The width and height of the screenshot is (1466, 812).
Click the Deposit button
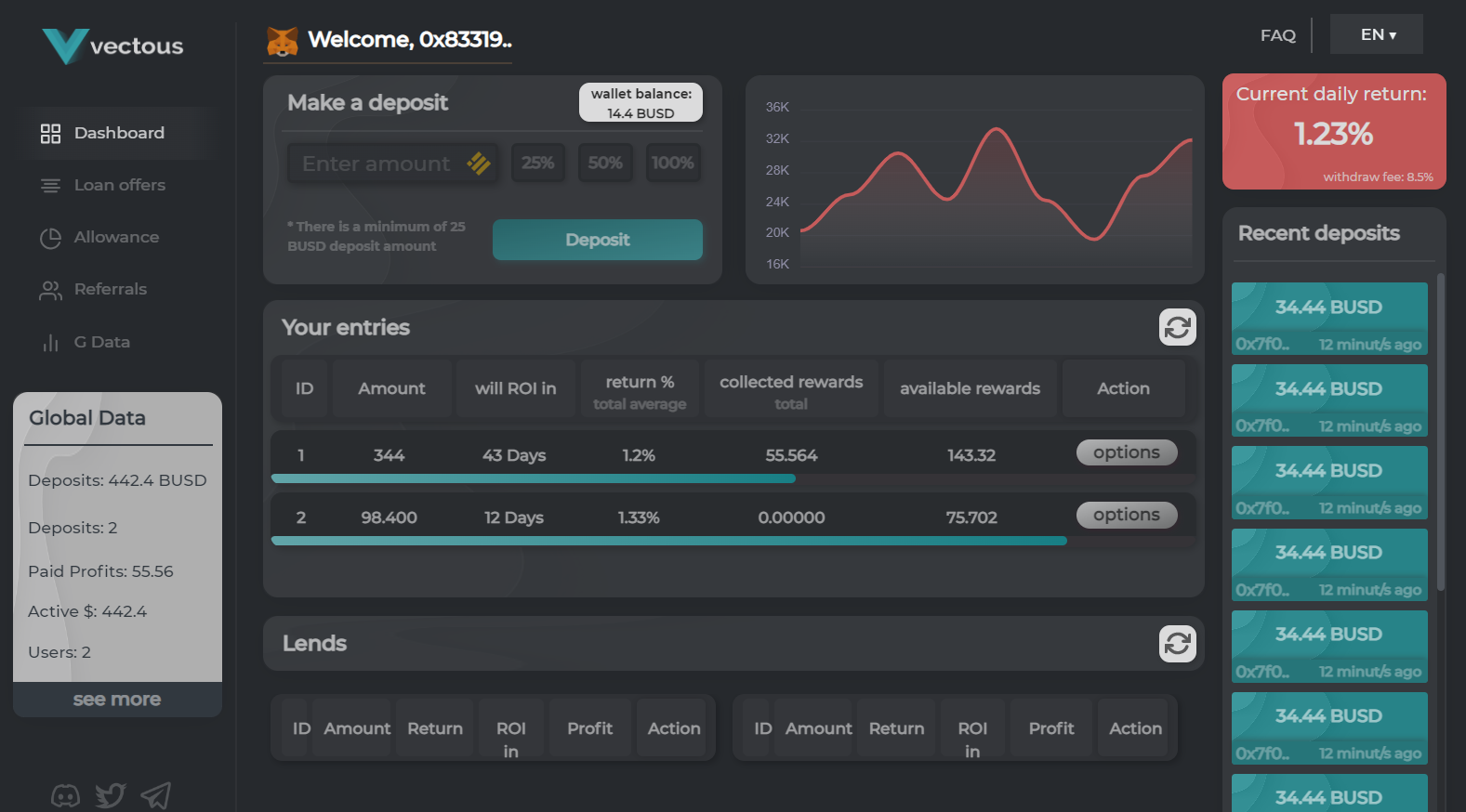click(x=598, y=240)
